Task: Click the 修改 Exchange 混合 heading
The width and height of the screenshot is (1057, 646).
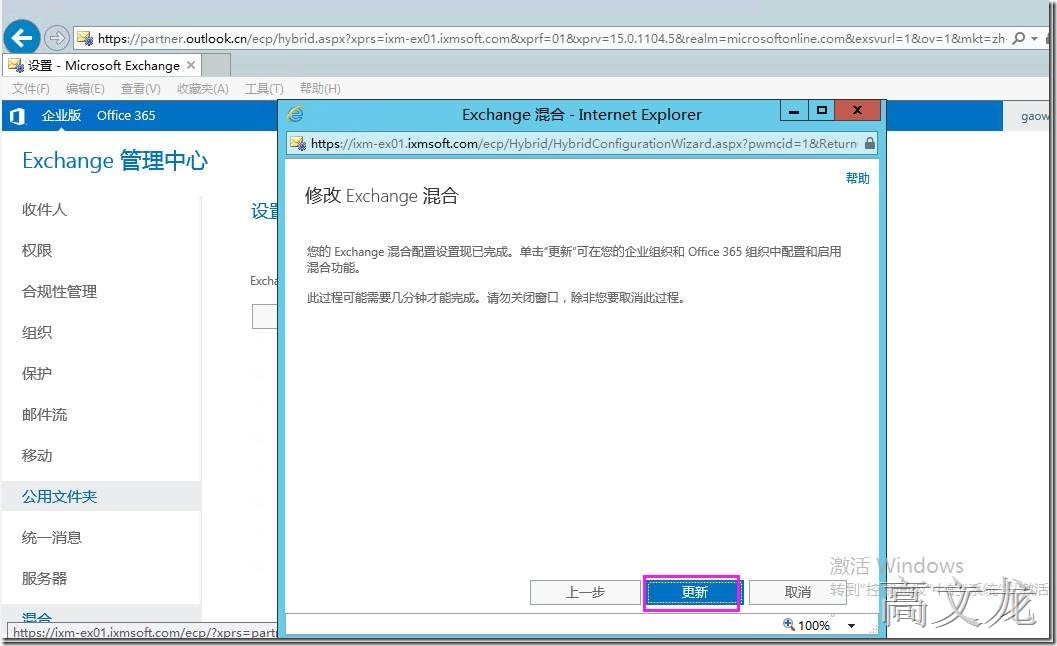Action: coord(382,196)
